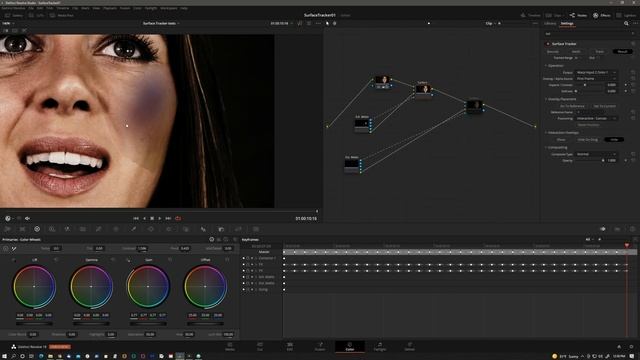Select the Gamma color wheel
The width and height of the screenshot is (640, 360).
click(x=91, y=287)
